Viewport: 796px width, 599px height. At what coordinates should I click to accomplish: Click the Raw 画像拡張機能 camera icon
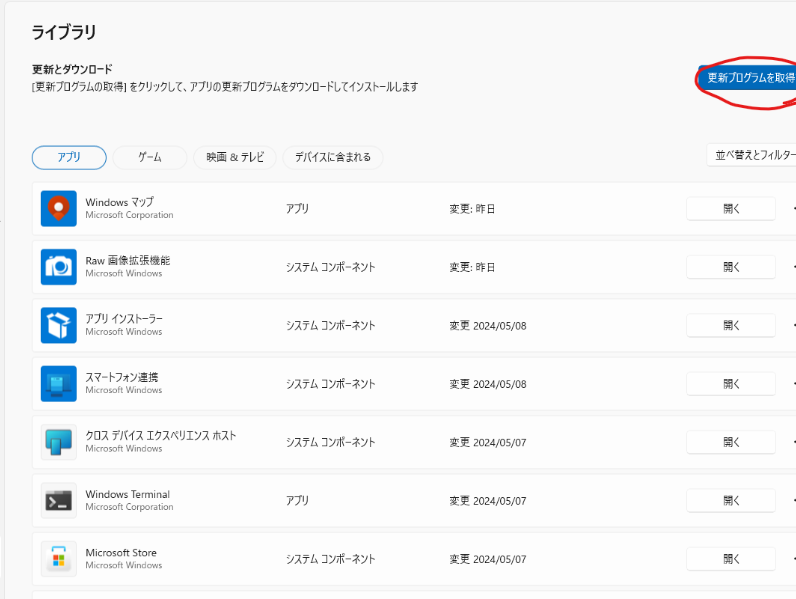pos(59,267)
